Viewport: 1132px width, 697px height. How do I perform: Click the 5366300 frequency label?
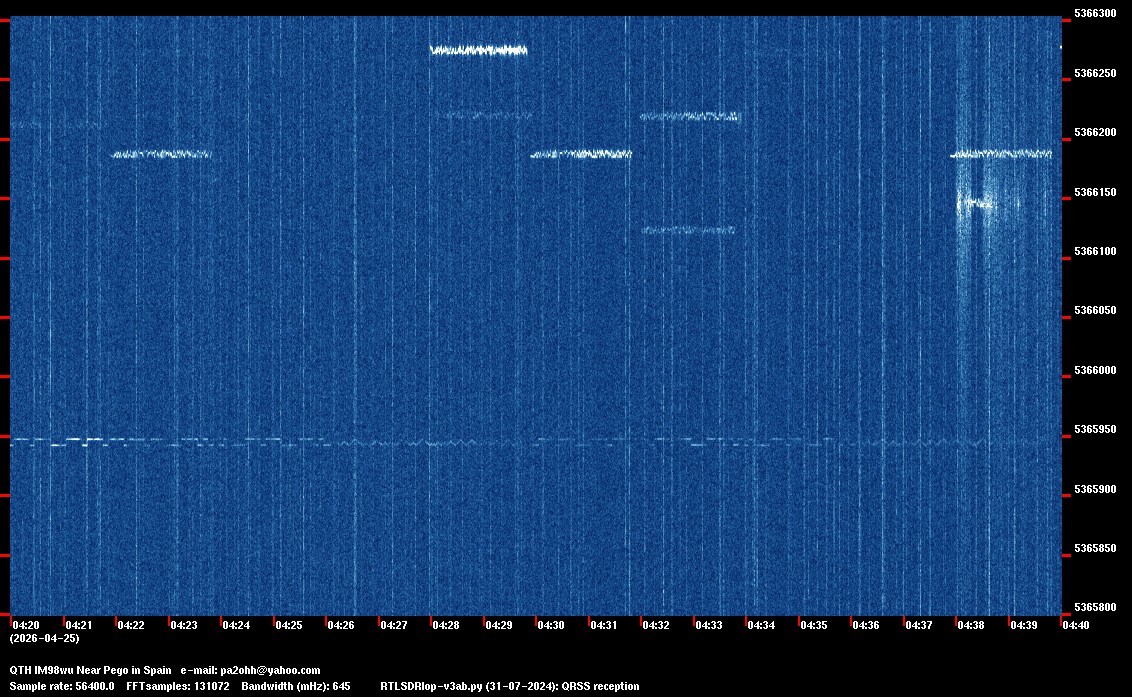[x=1094, y=14]
